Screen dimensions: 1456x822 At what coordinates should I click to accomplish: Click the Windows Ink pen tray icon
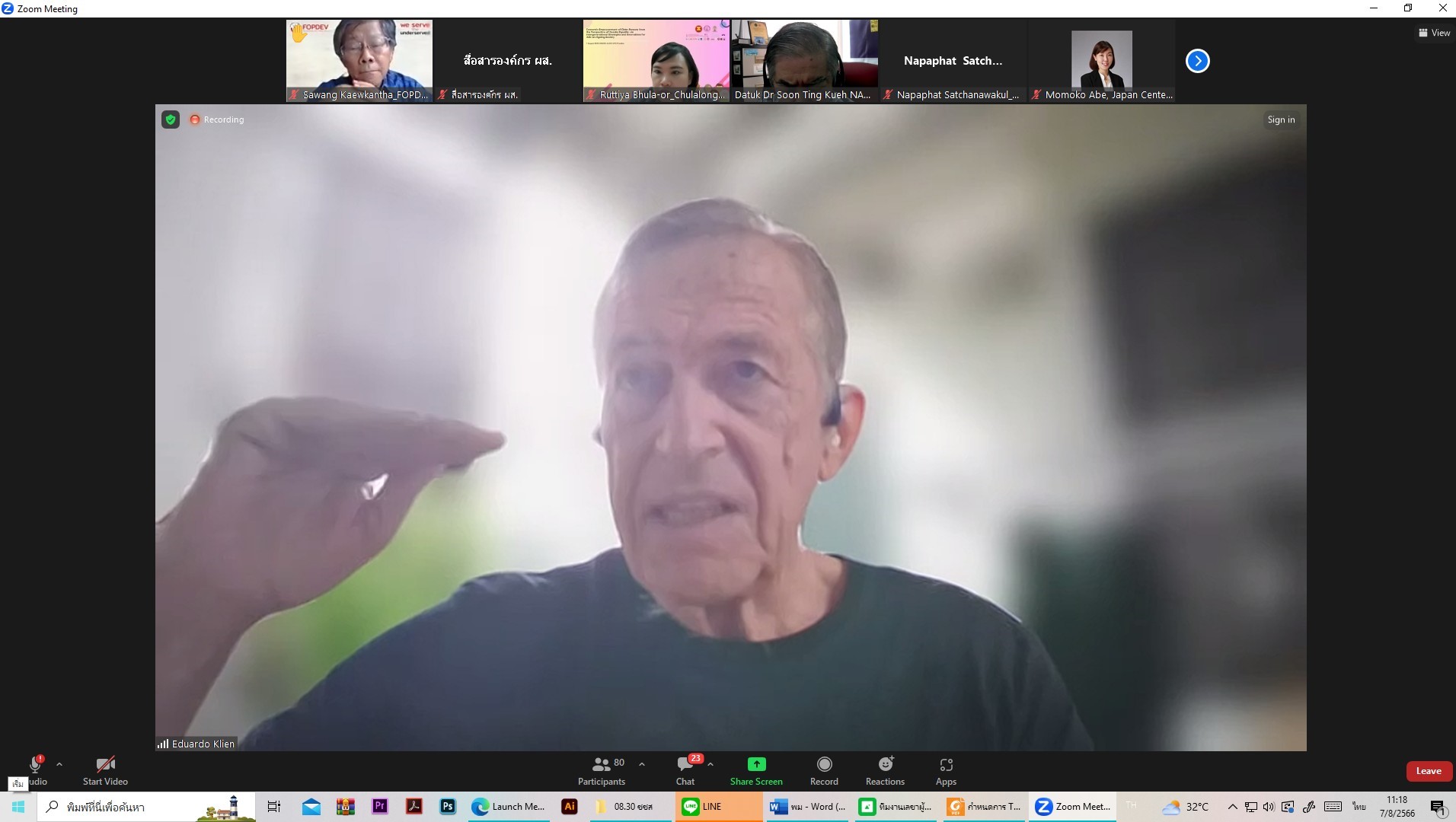pos(1309,807)
